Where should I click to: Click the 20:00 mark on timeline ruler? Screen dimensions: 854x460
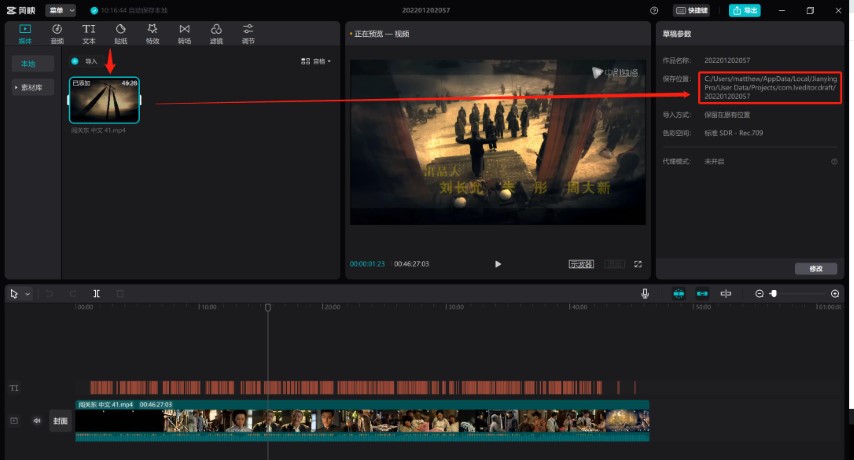[331, 308]
